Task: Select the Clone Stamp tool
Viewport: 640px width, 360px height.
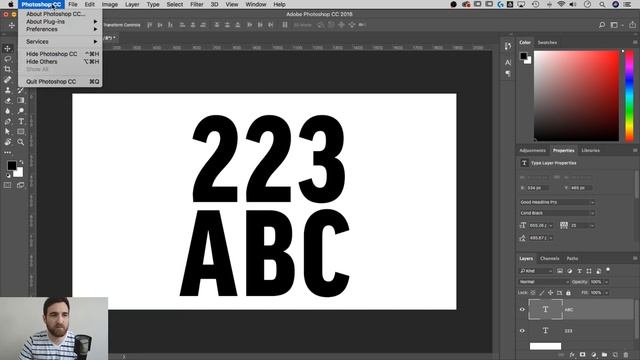Action: point(8,90)
